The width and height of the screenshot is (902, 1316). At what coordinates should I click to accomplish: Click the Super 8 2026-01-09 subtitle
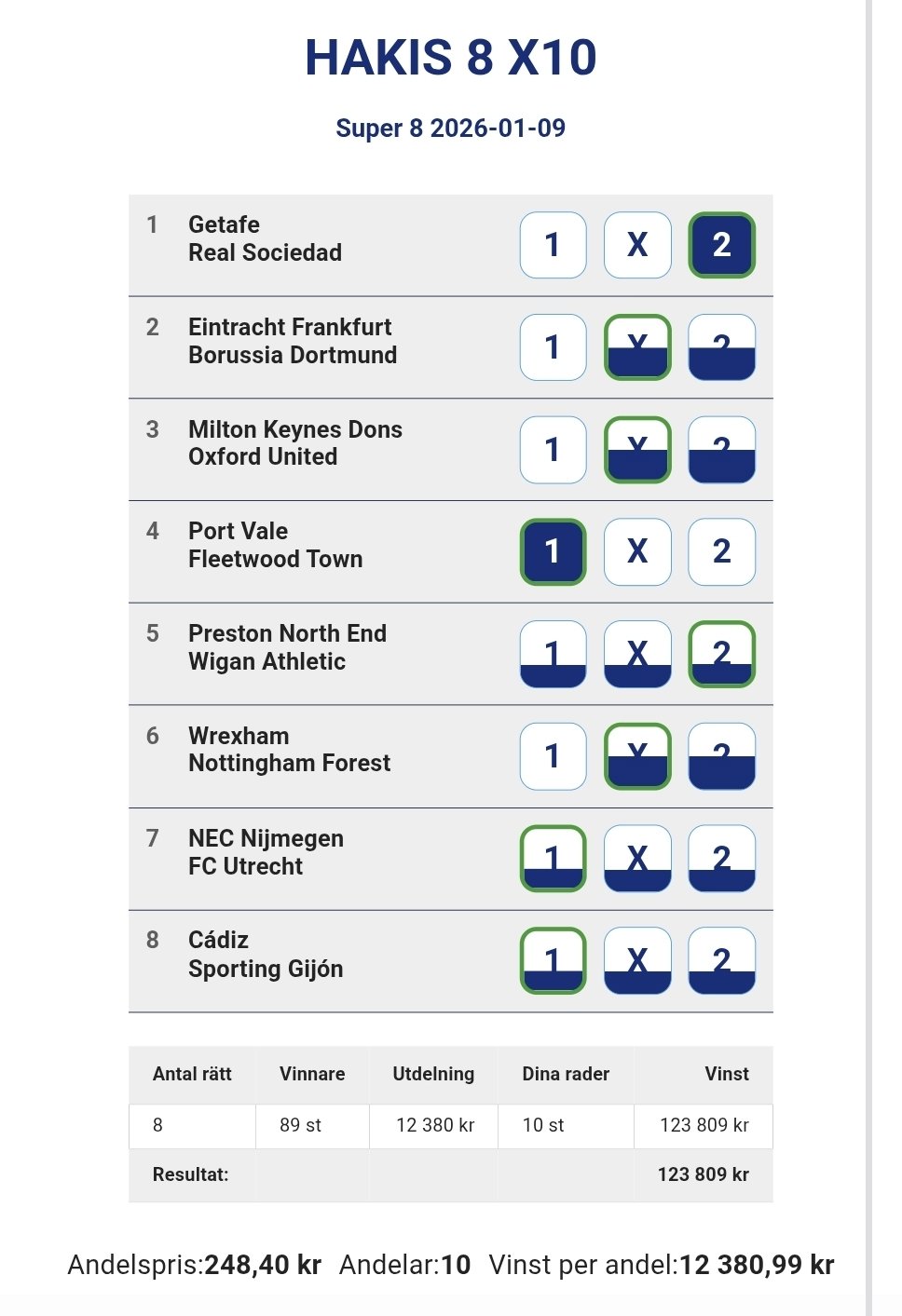[450, 128]
